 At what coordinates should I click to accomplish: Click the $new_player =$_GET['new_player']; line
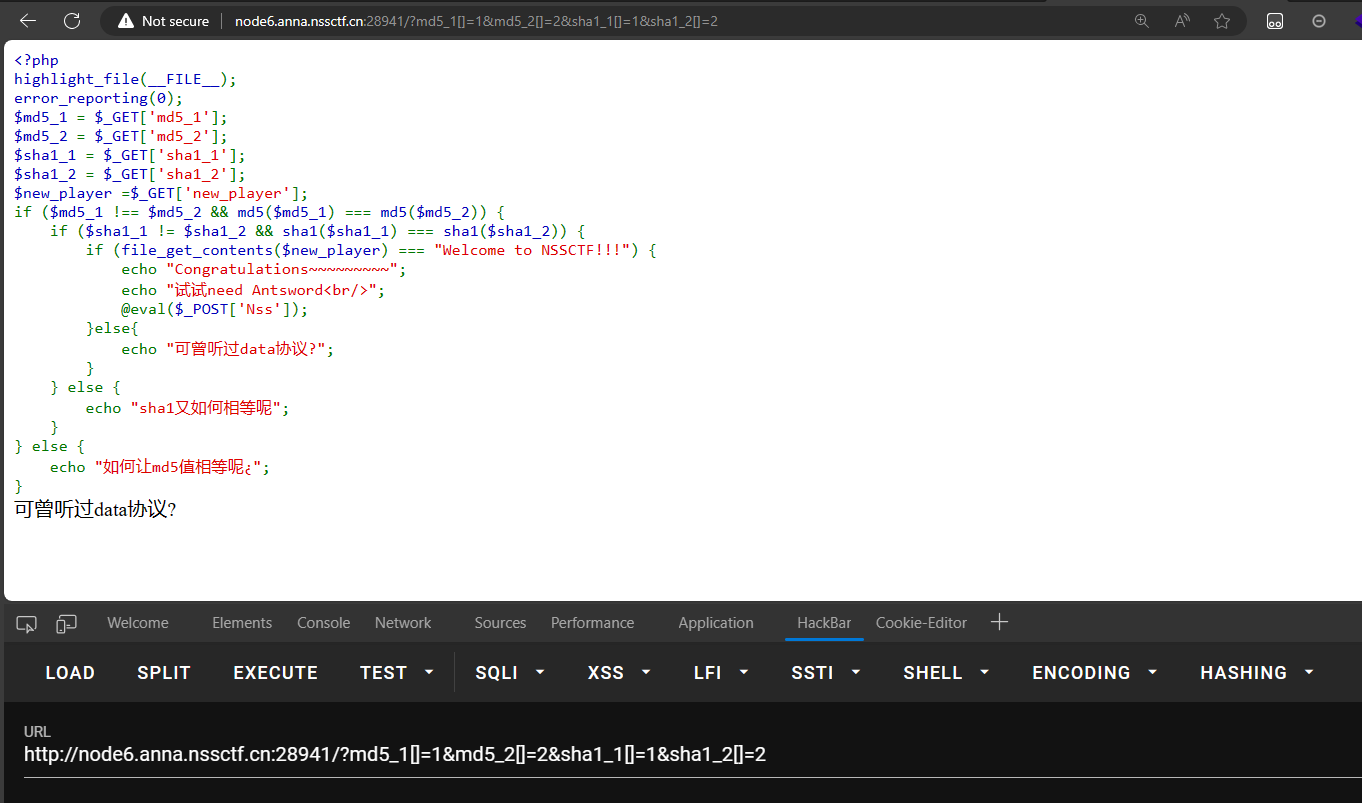[x=161, y=193]
